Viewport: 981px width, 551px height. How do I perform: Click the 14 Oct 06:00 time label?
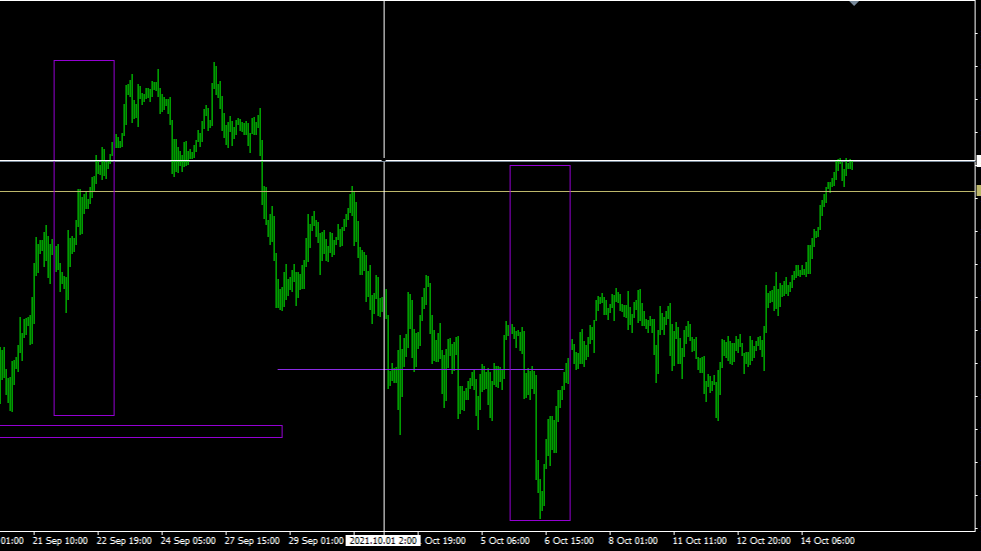(828, 540)
